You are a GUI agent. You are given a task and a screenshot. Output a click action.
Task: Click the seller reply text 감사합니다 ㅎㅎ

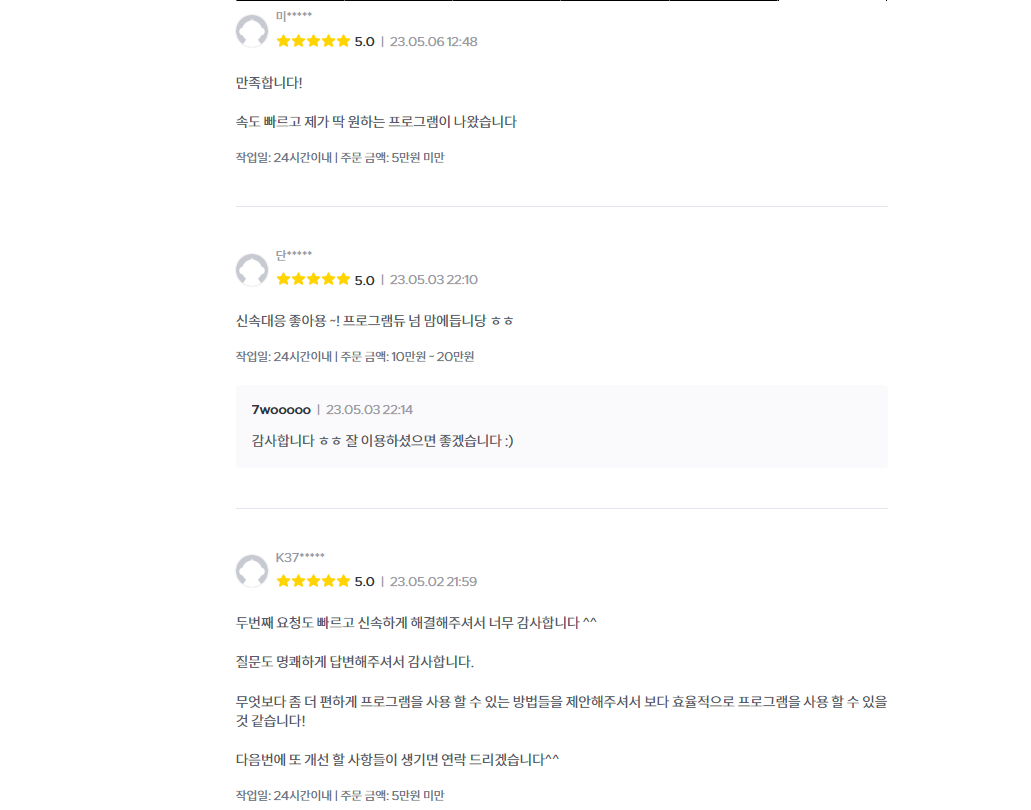coord(382,440)
